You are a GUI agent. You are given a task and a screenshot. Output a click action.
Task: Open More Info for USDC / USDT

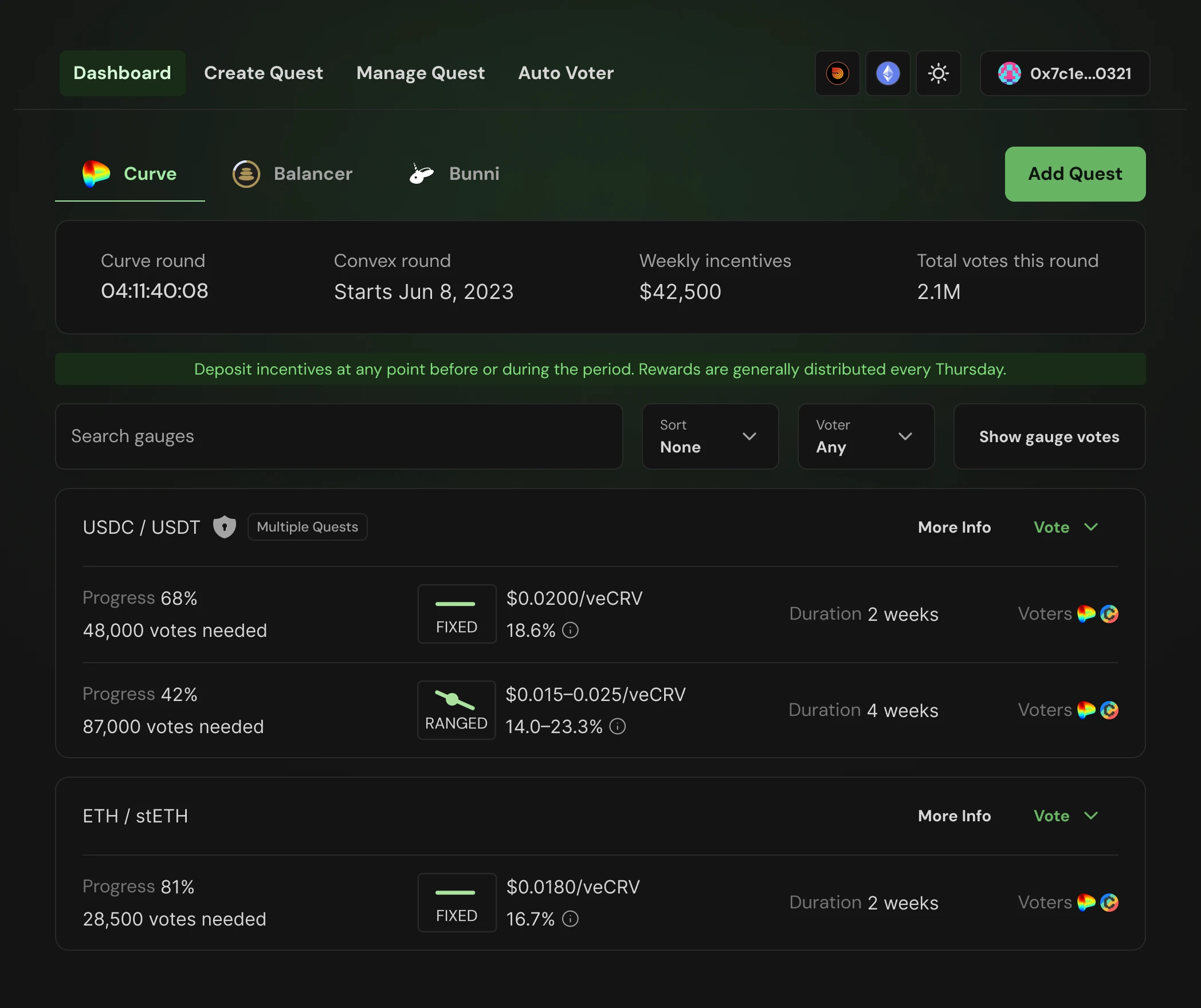955,527
